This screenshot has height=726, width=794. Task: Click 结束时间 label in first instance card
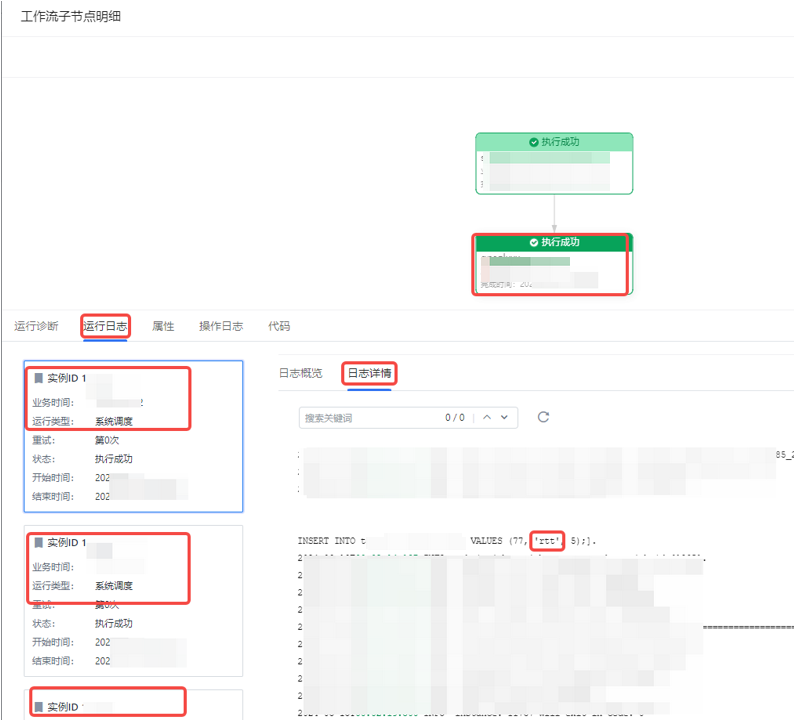pyautogui.click(x=53, y=496)
